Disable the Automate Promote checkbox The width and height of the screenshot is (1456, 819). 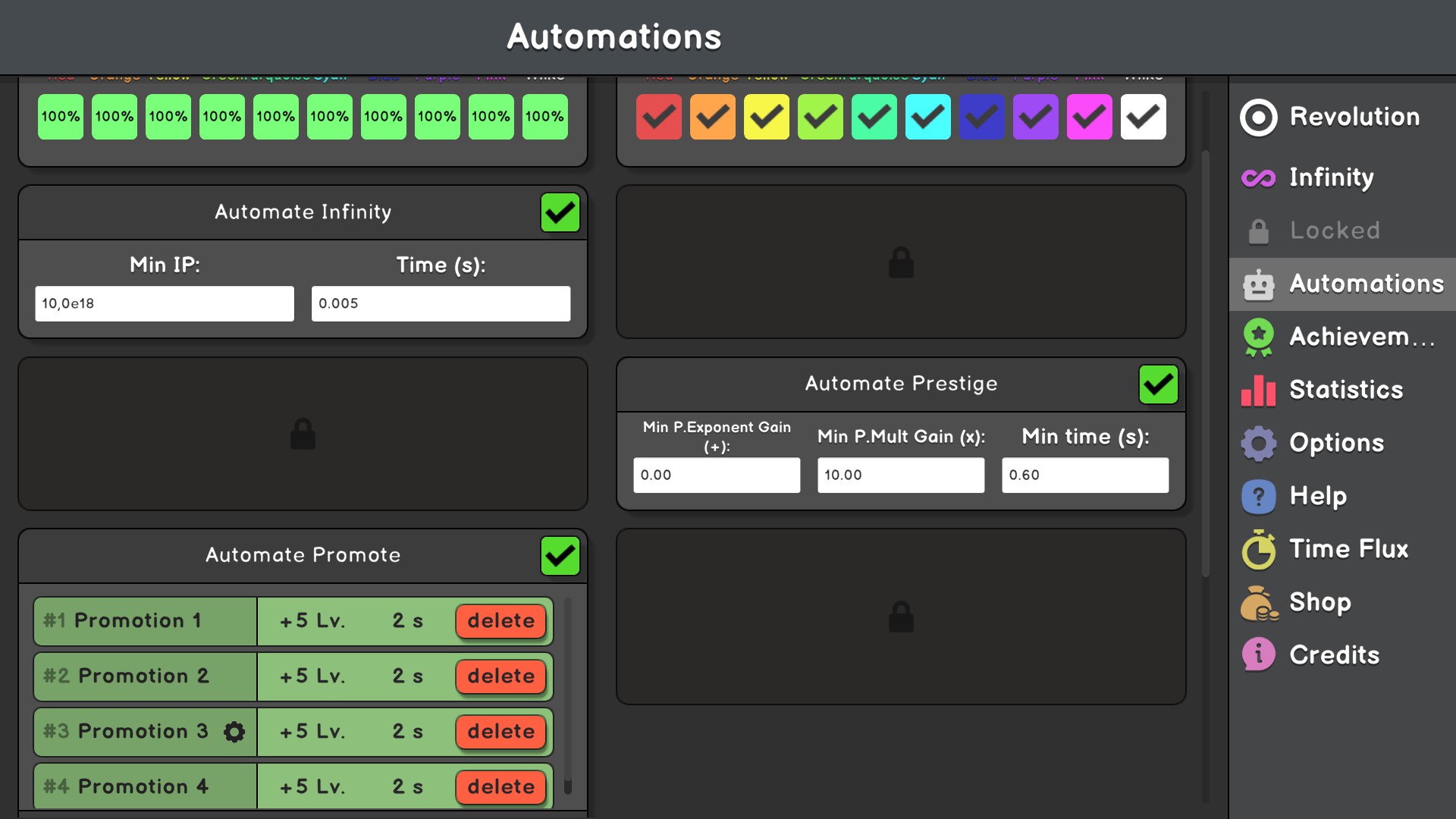pyautogui.click(x=560, y=556)
